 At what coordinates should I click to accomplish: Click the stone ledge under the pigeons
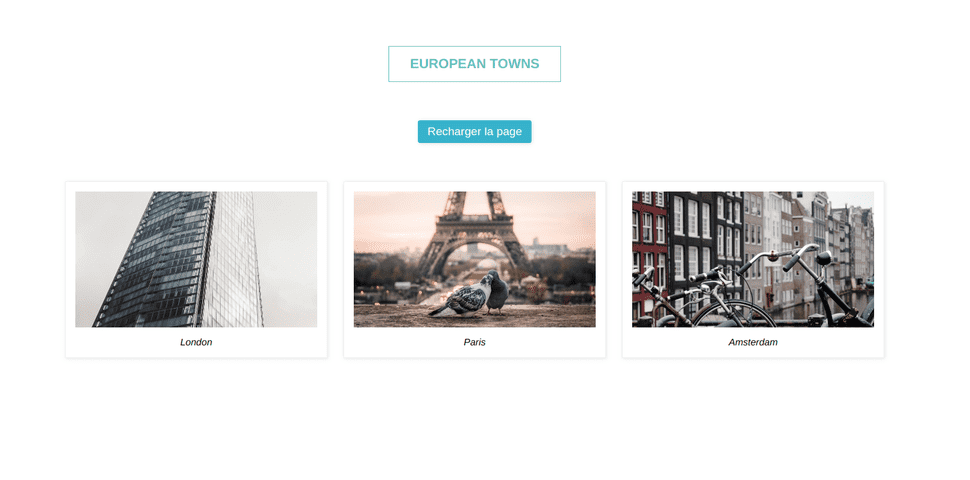(474, 317)
